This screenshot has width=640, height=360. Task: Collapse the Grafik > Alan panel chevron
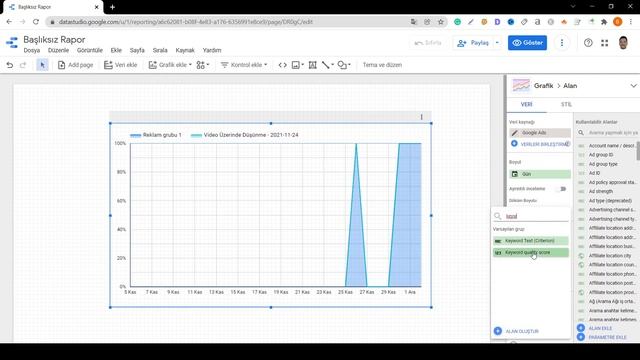click(x=633, y=86)
